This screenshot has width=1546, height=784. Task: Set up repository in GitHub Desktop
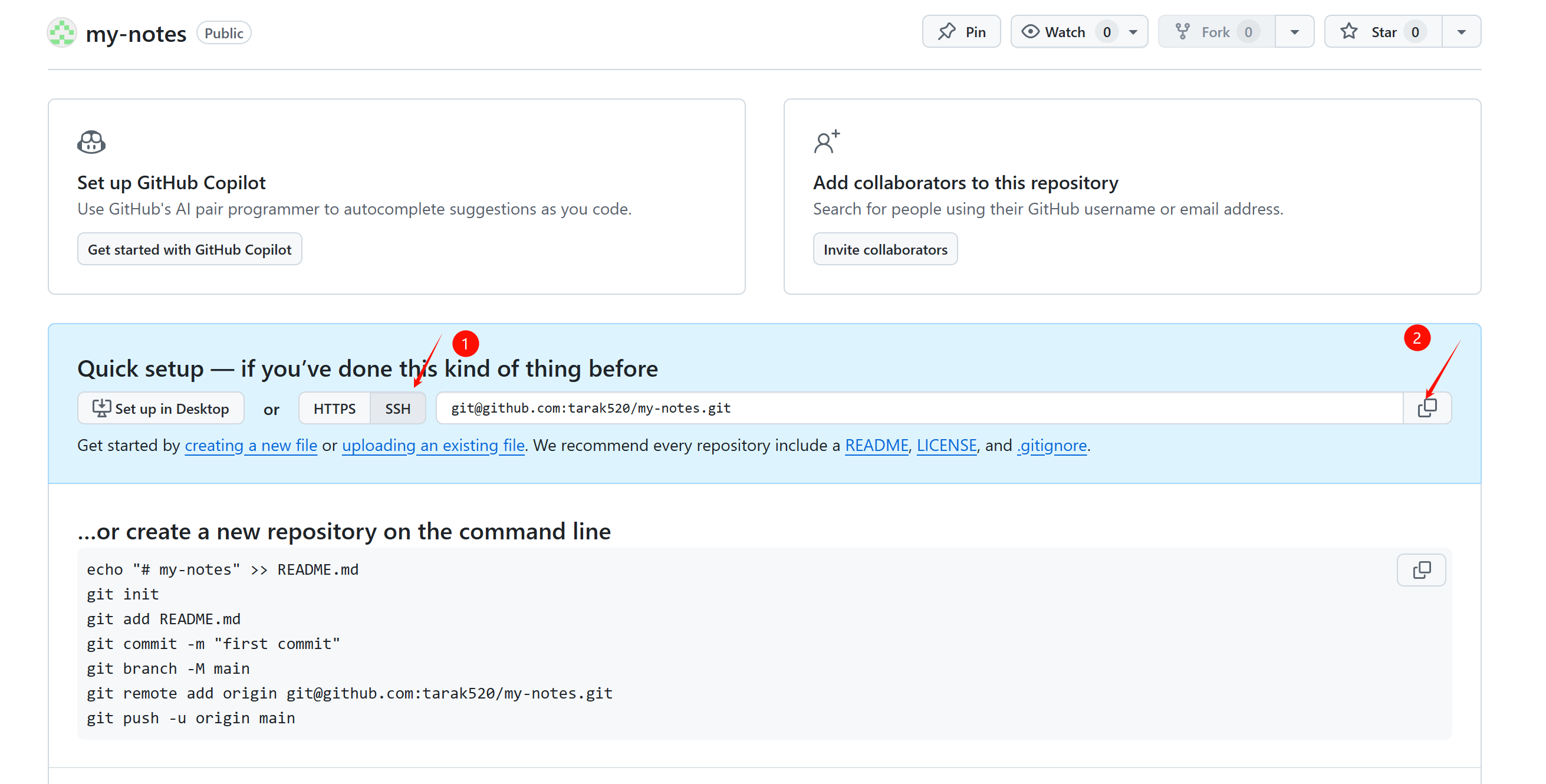pyautogui.click(x=160, y=409)
